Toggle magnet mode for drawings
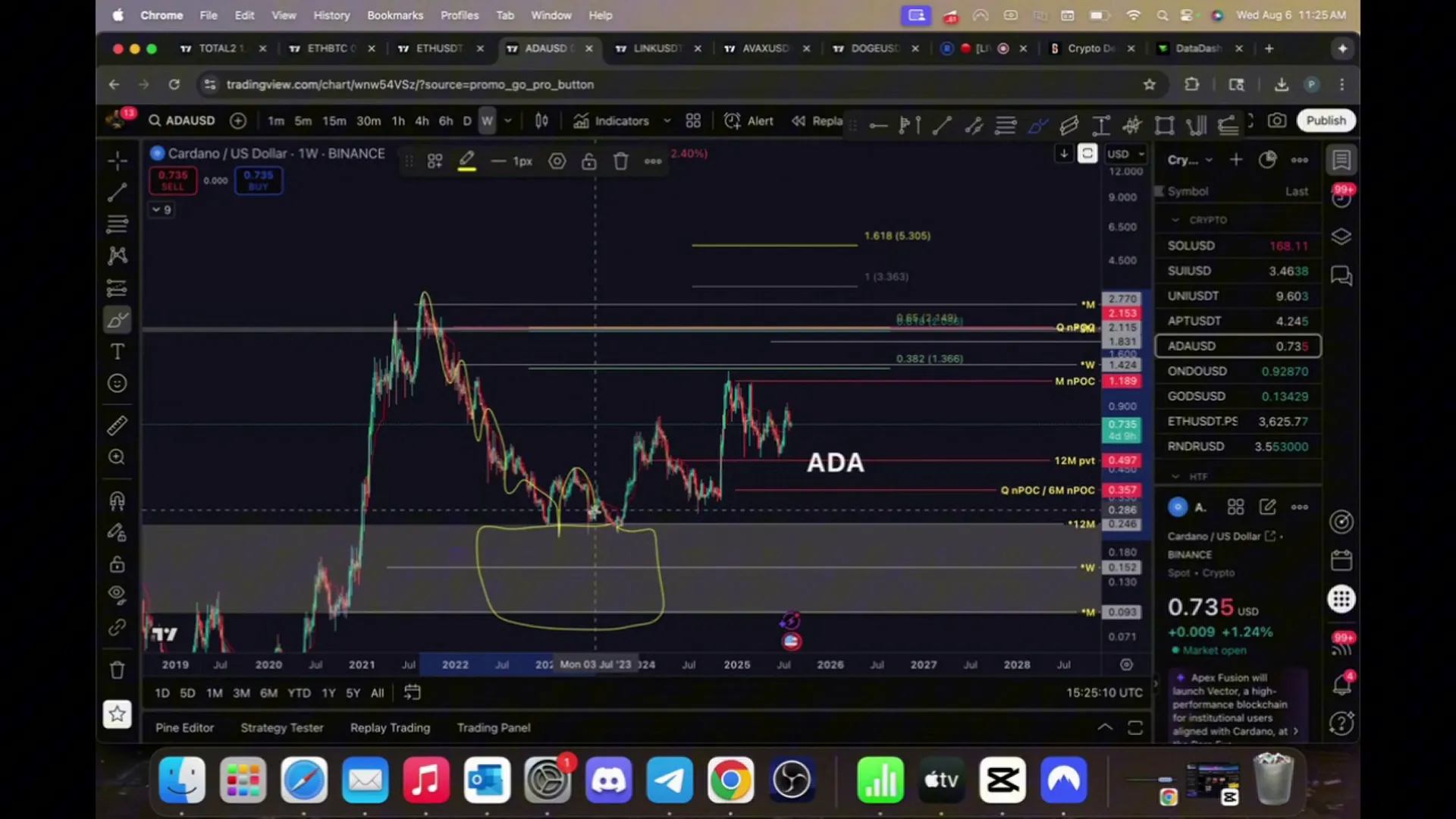The image size is (1456, 819). pyautogui.click(x=117, y=500)
